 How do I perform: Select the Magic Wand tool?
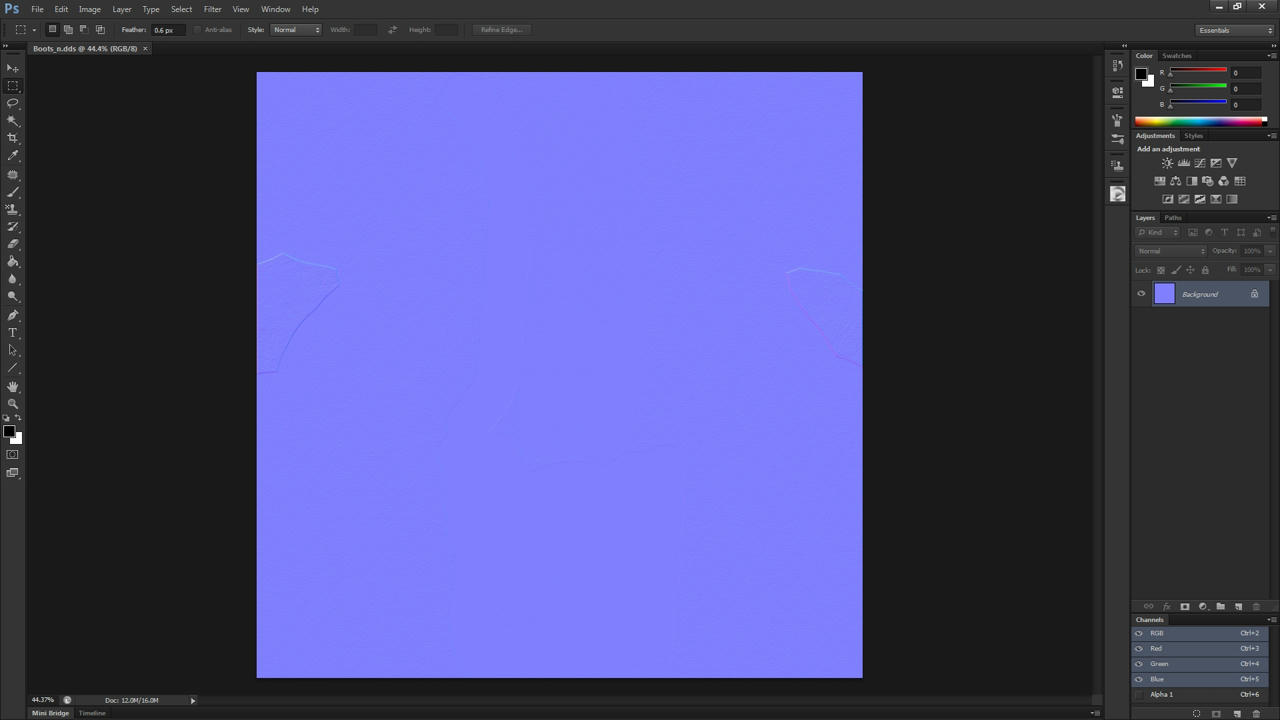(13, 121)
